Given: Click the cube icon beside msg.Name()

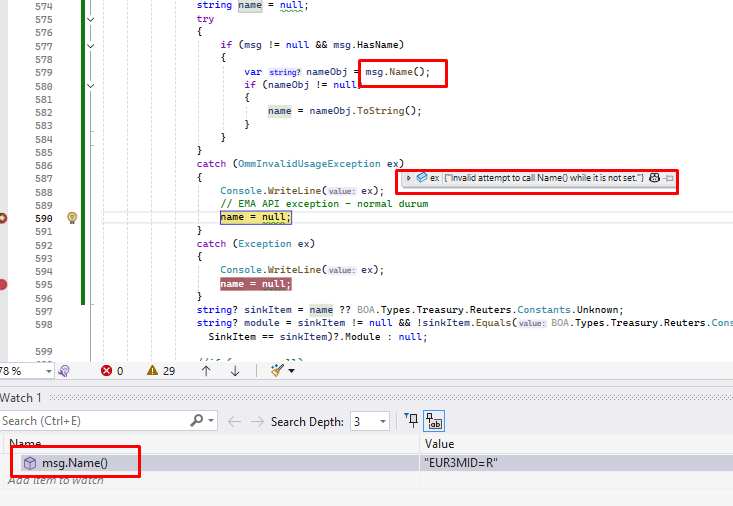Looking at the screenshot, I should pos(30,463).
